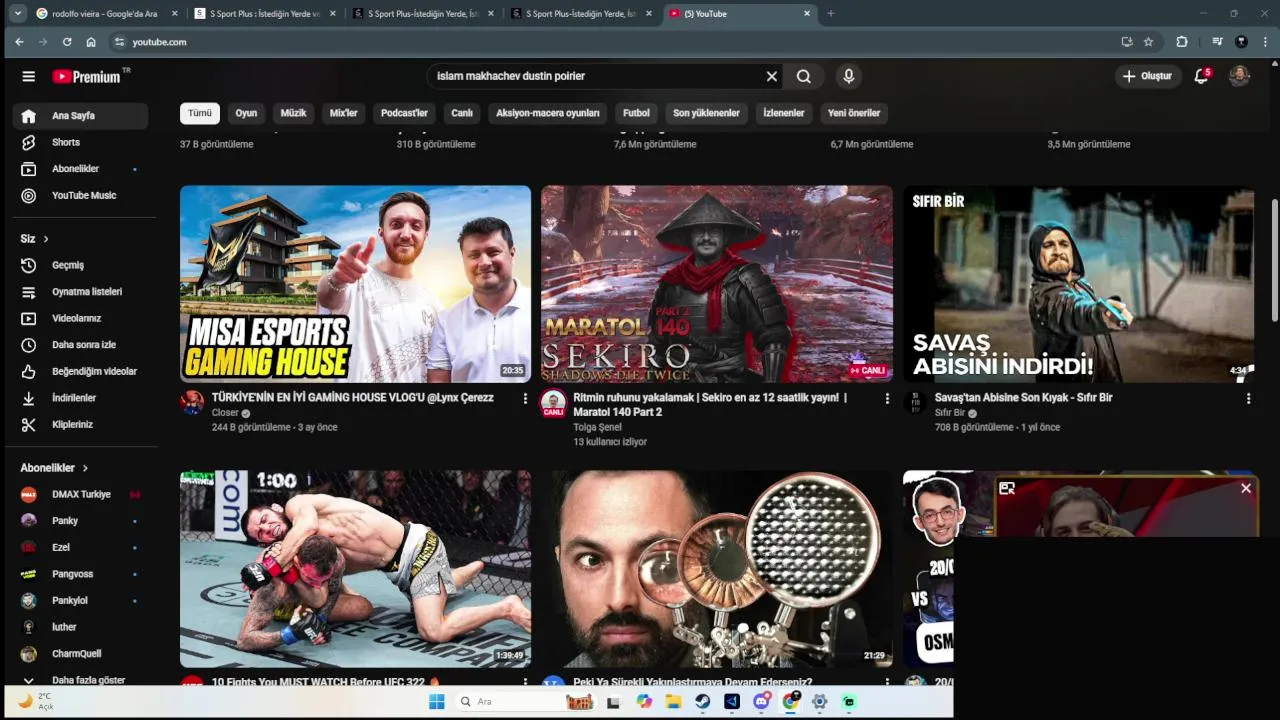Image resolution: width=1280 pixels, height=720 pixels.
Task: Select the Müzik filter chip
Action: 293,113
